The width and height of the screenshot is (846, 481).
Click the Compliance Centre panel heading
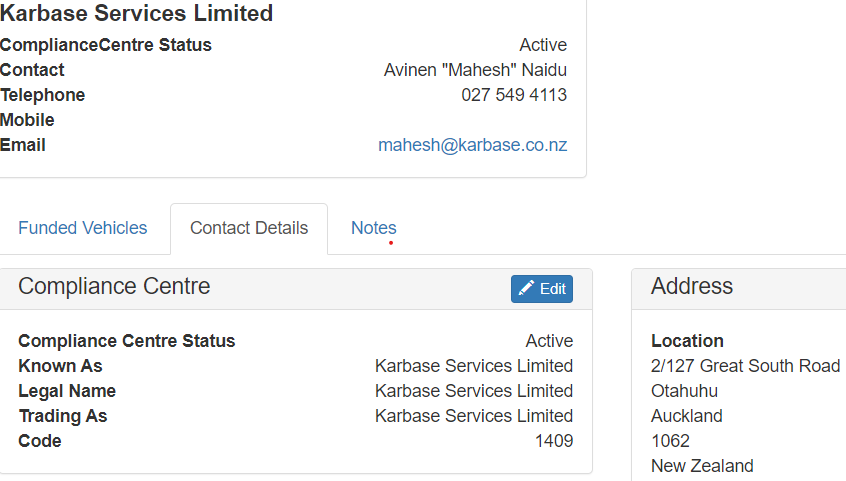[x=114, y=286]
